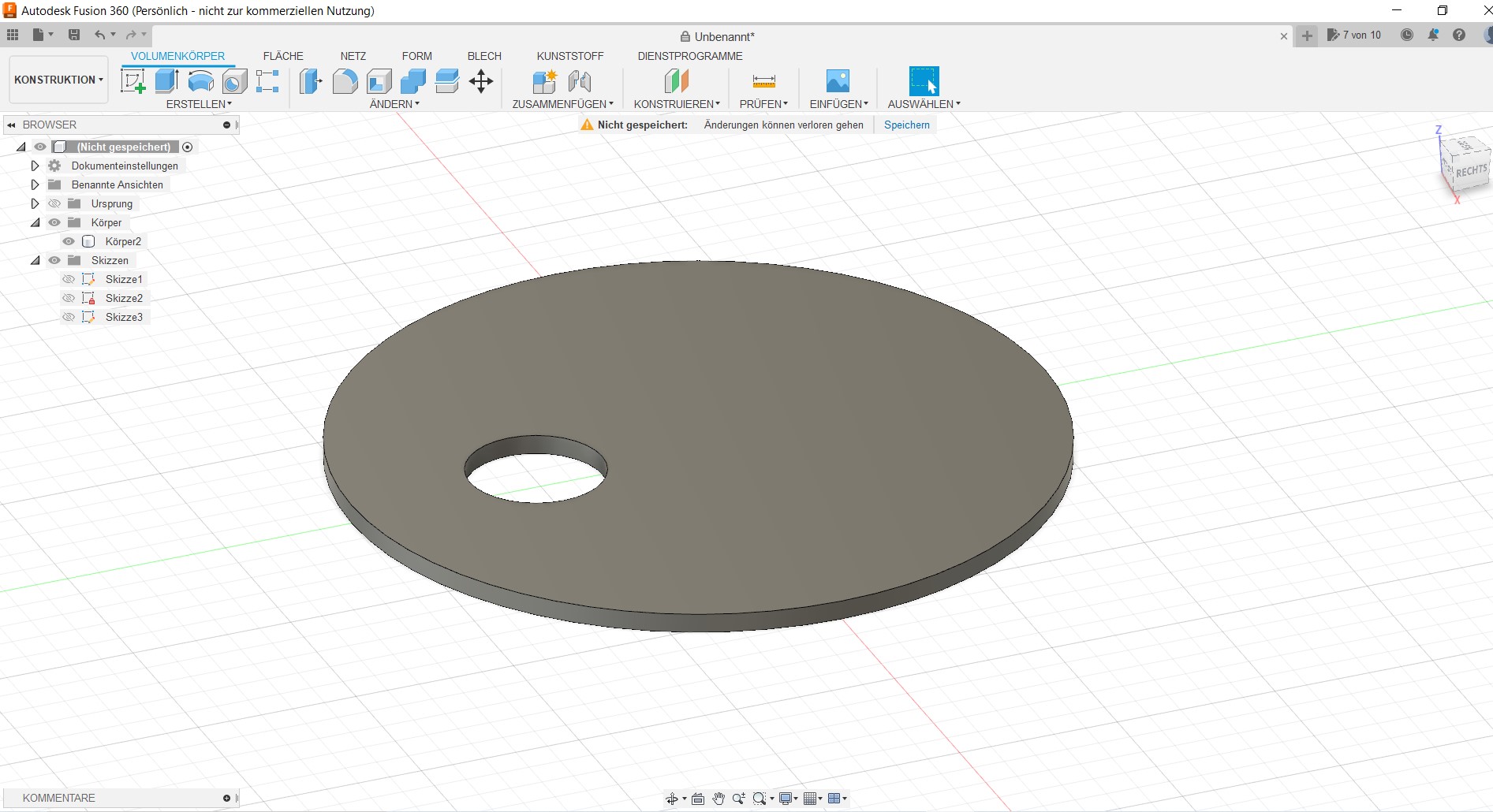Viewport: 1493px width, 812px height.
Task: Hide the Körper folder
Action: click(54, 222)
